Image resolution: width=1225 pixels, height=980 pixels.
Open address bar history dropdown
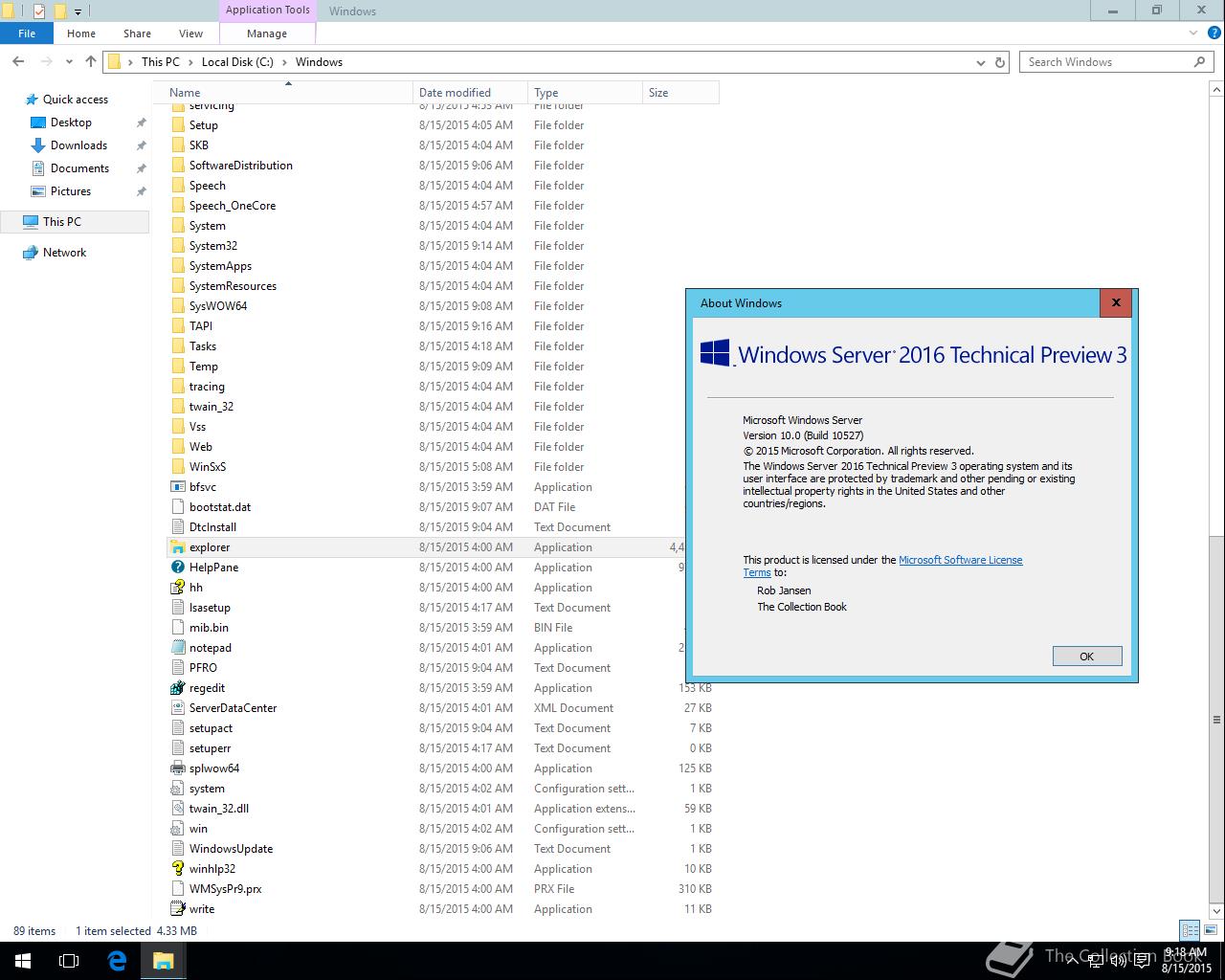[x=981, y=62]
